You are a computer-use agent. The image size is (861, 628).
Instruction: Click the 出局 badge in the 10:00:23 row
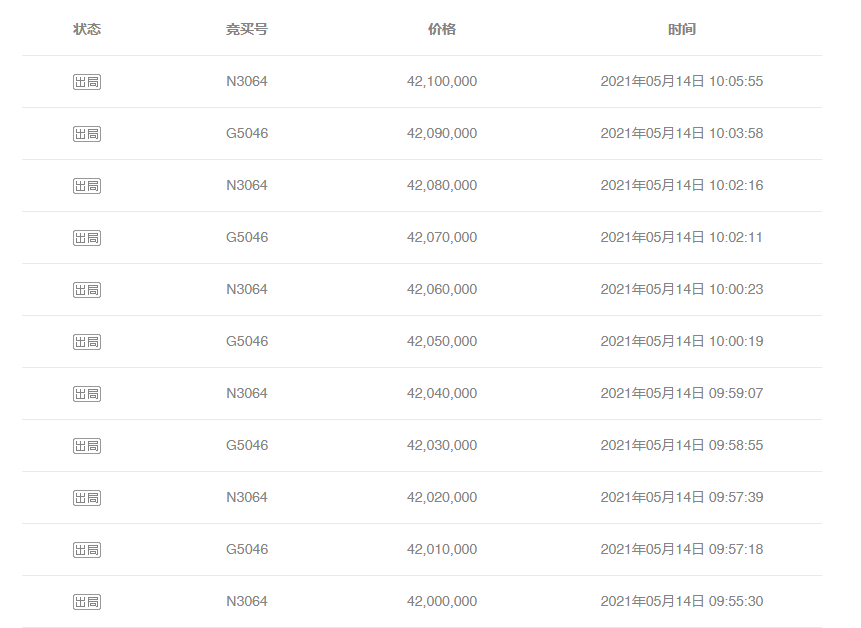(x=87, y=290)
